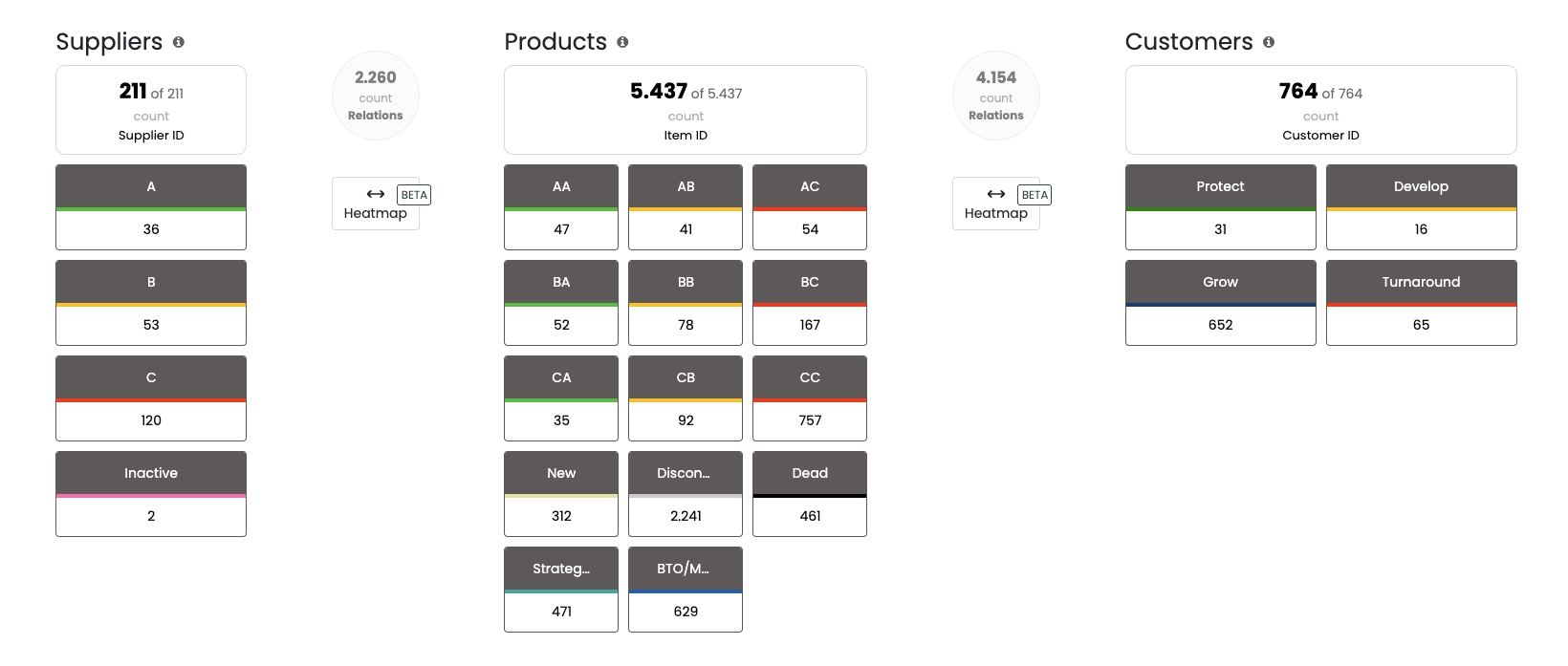Click the double-arrow icon in Products-Customers Heatmap
The height and width of the screenshot is (666, 1568).
point(996,194)
